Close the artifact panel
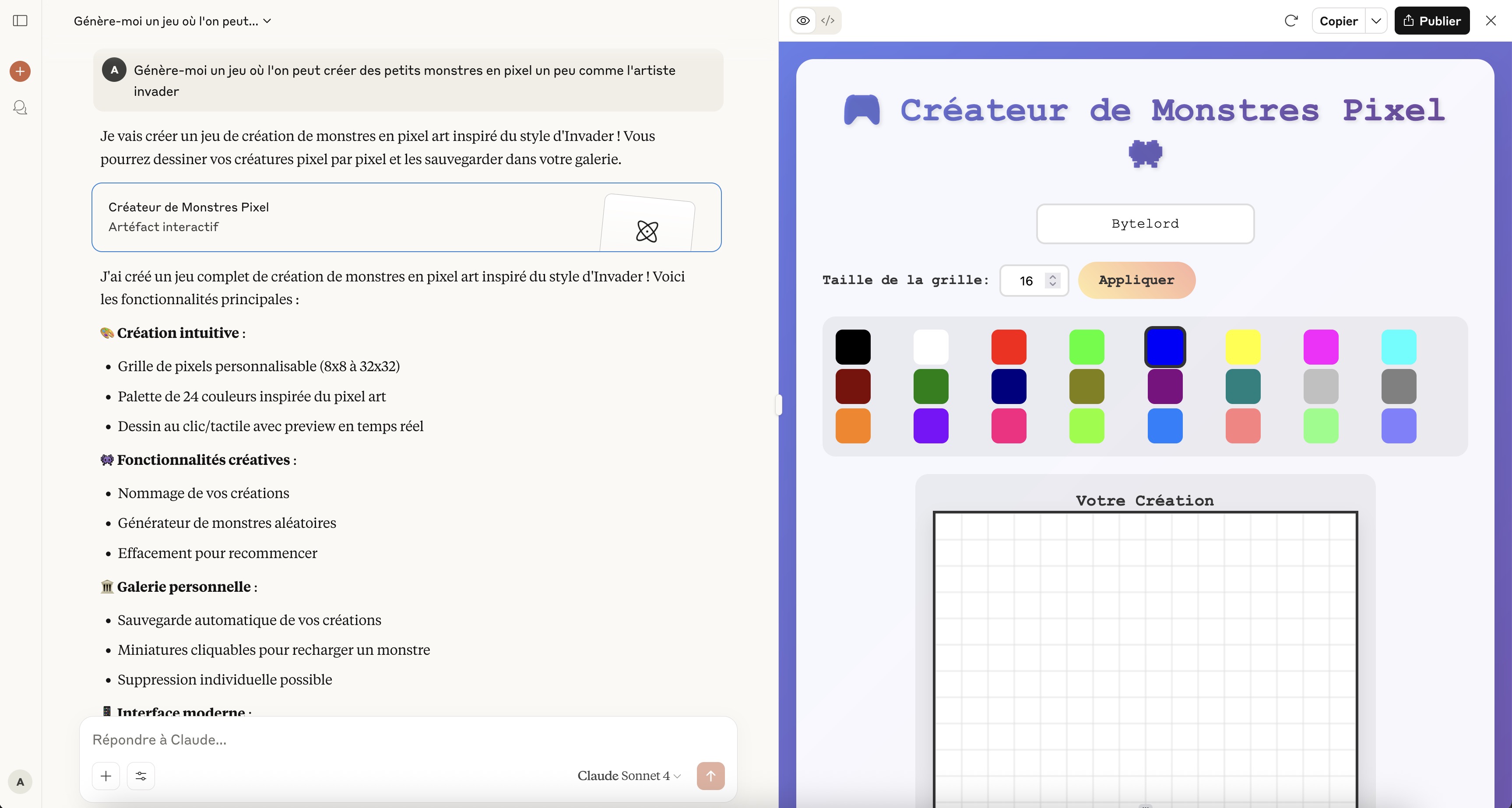Image resolution: width=1512 pixels, height=808 pixels. [1490, 21]
